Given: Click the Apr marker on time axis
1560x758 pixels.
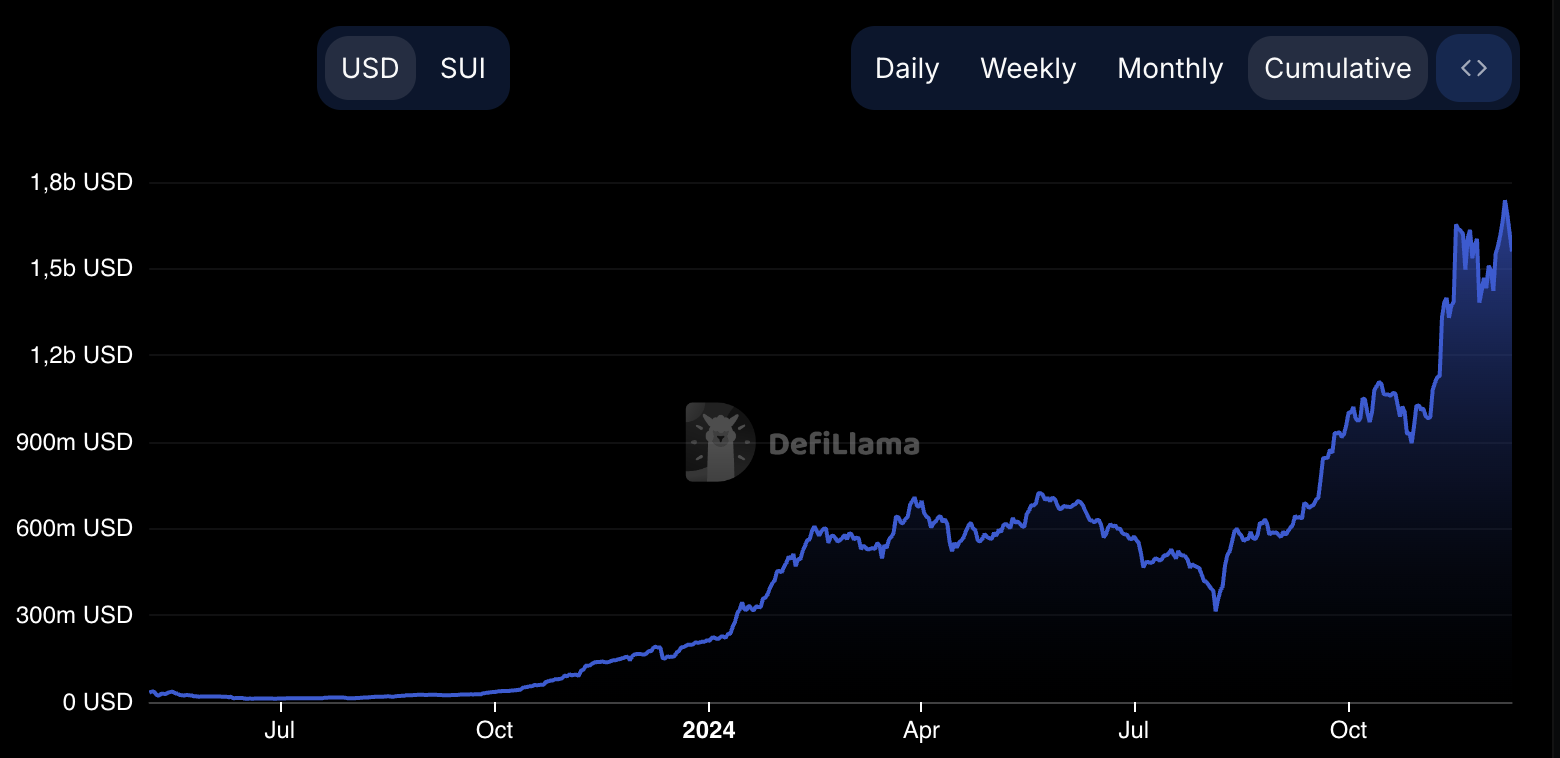Looking at the screenshot, I should 921,730.
